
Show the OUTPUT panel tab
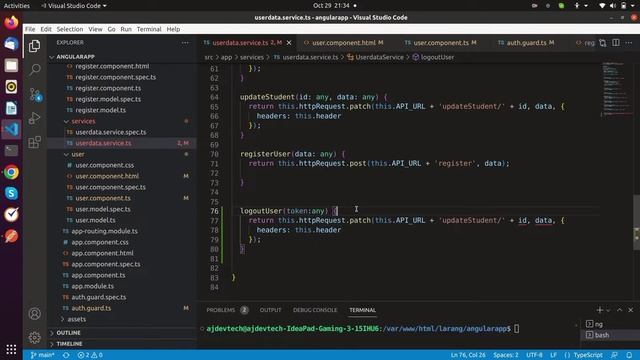click(x=270, y=310)
